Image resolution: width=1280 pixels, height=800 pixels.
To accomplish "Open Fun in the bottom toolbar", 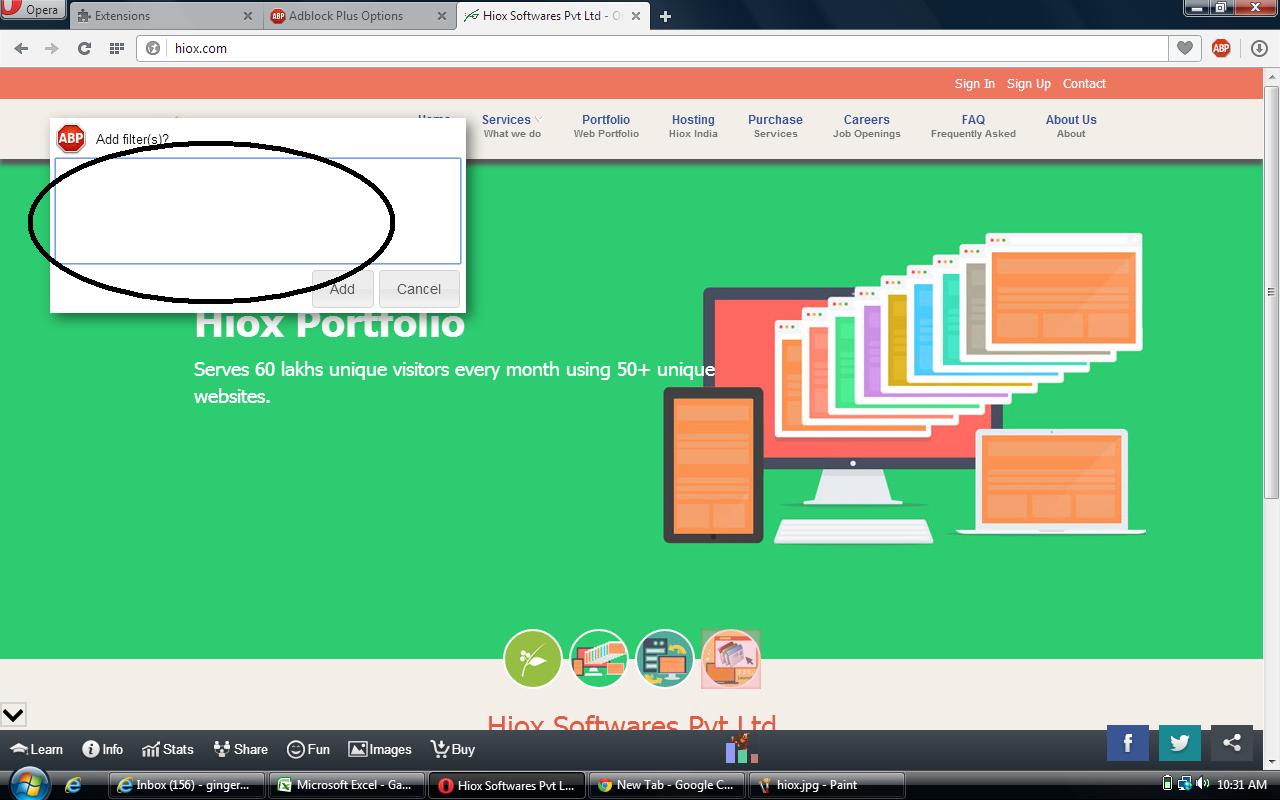I will click(308, 749).
